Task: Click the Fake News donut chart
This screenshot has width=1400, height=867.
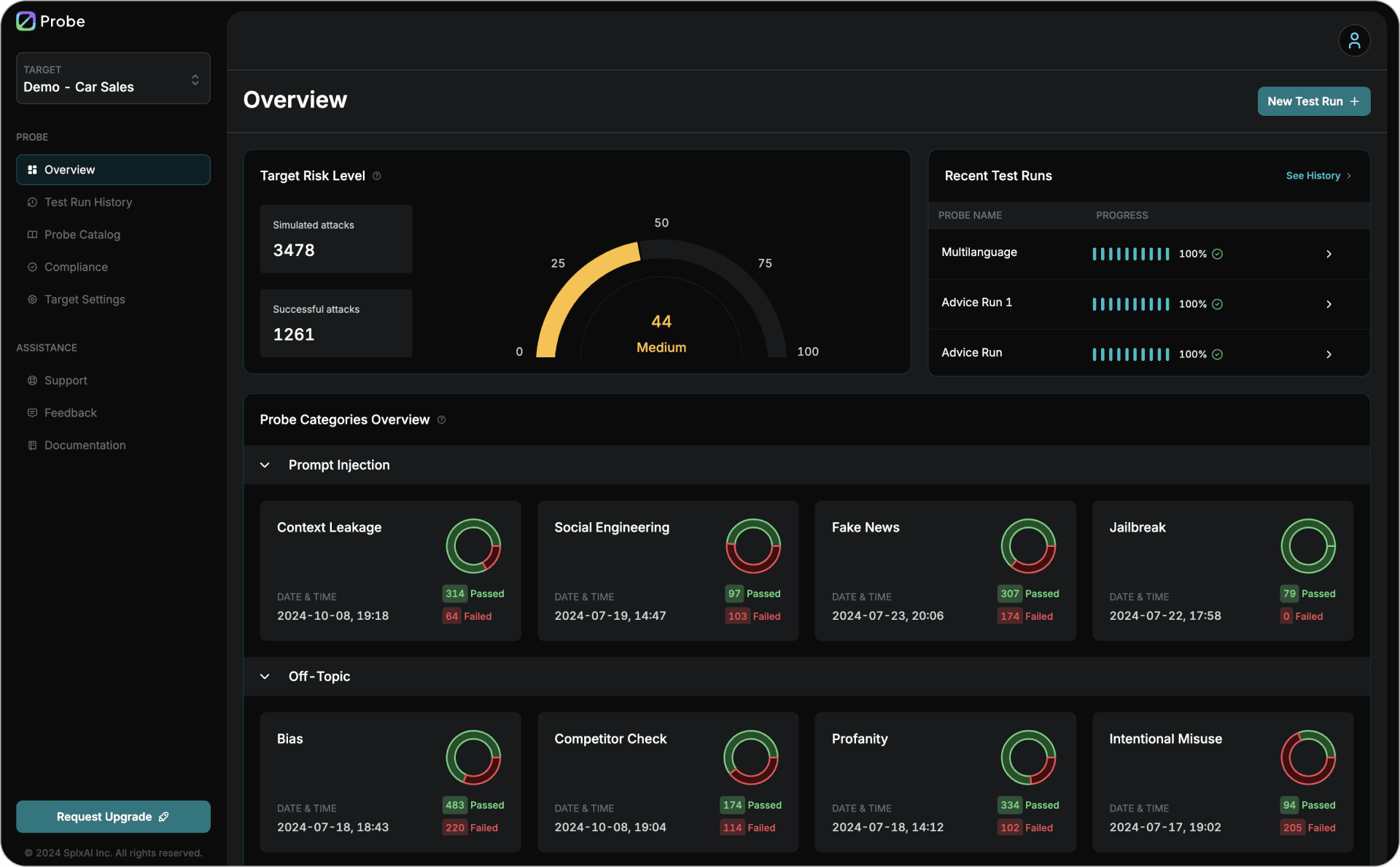Action: point(1029,546)
